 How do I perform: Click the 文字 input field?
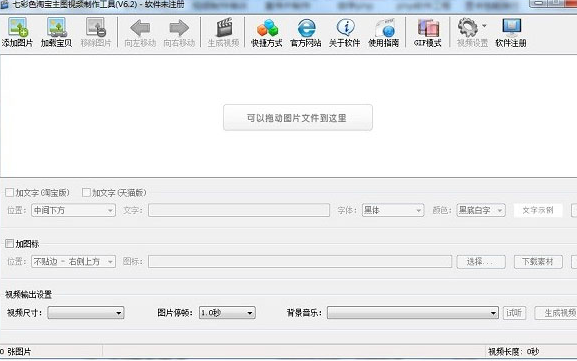(x=239, y=210)
